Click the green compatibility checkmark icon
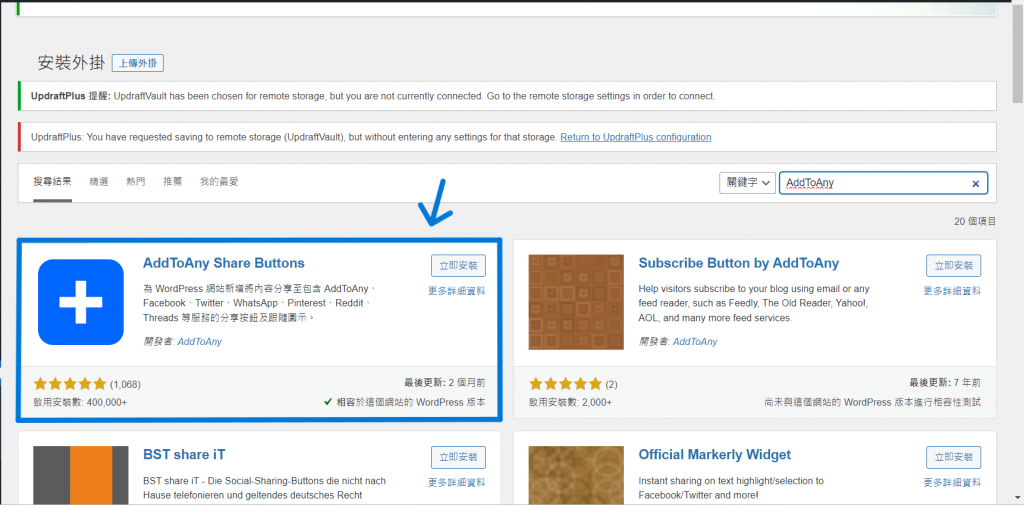 (x=328, y=402)
